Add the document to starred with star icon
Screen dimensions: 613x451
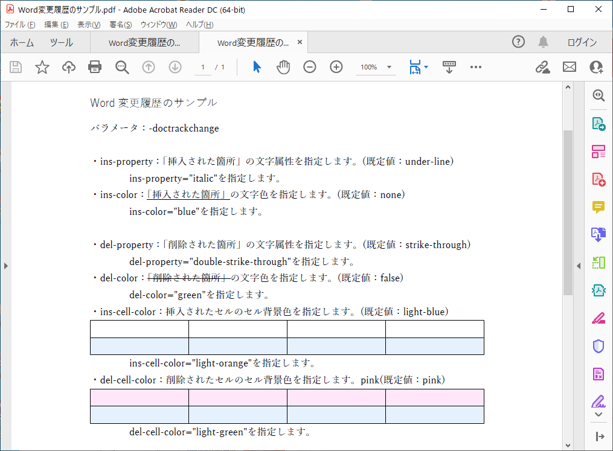point(42,67)
